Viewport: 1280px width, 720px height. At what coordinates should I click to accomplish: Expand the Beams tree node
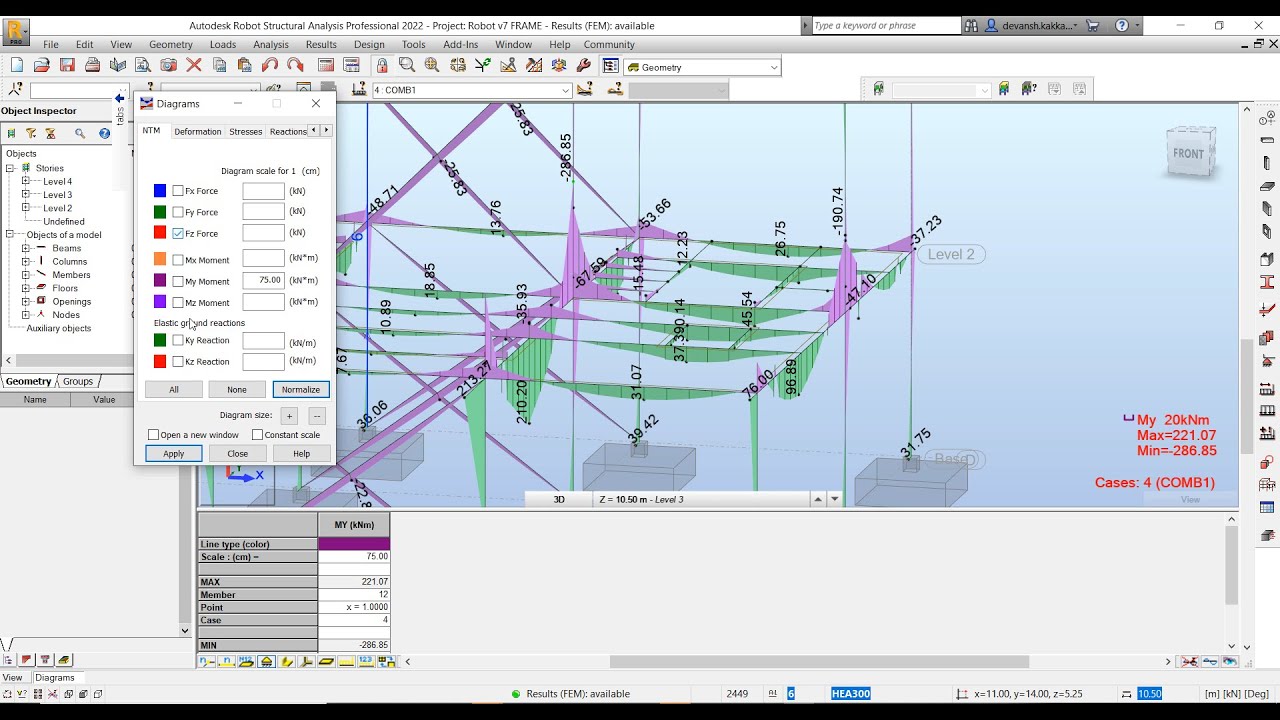(x=26, y=248)
